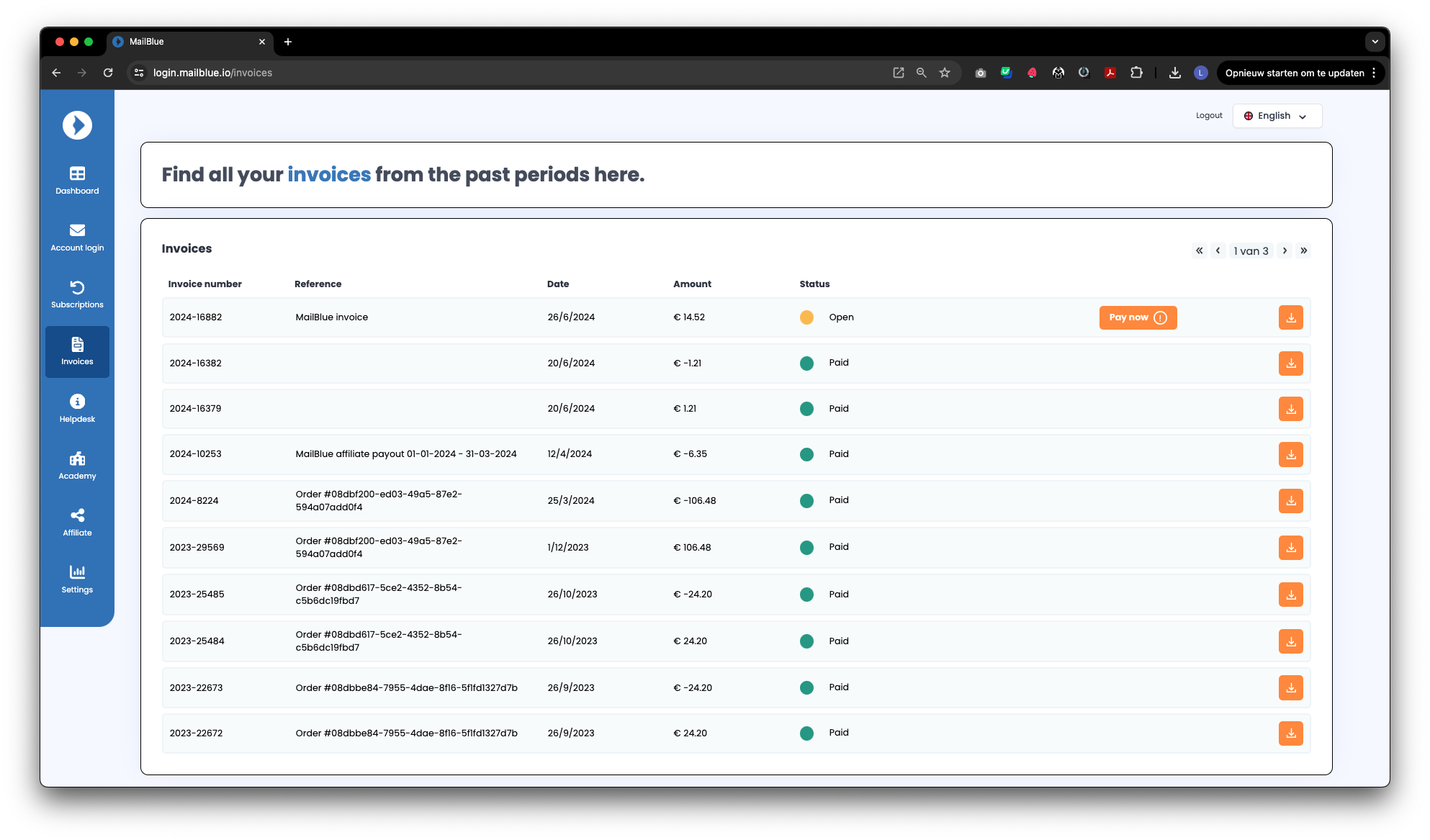The height and width of the screenshot is (840, 1430).
Task: Click the 'invoices' highlighted heading word
Action: [329, 175]
